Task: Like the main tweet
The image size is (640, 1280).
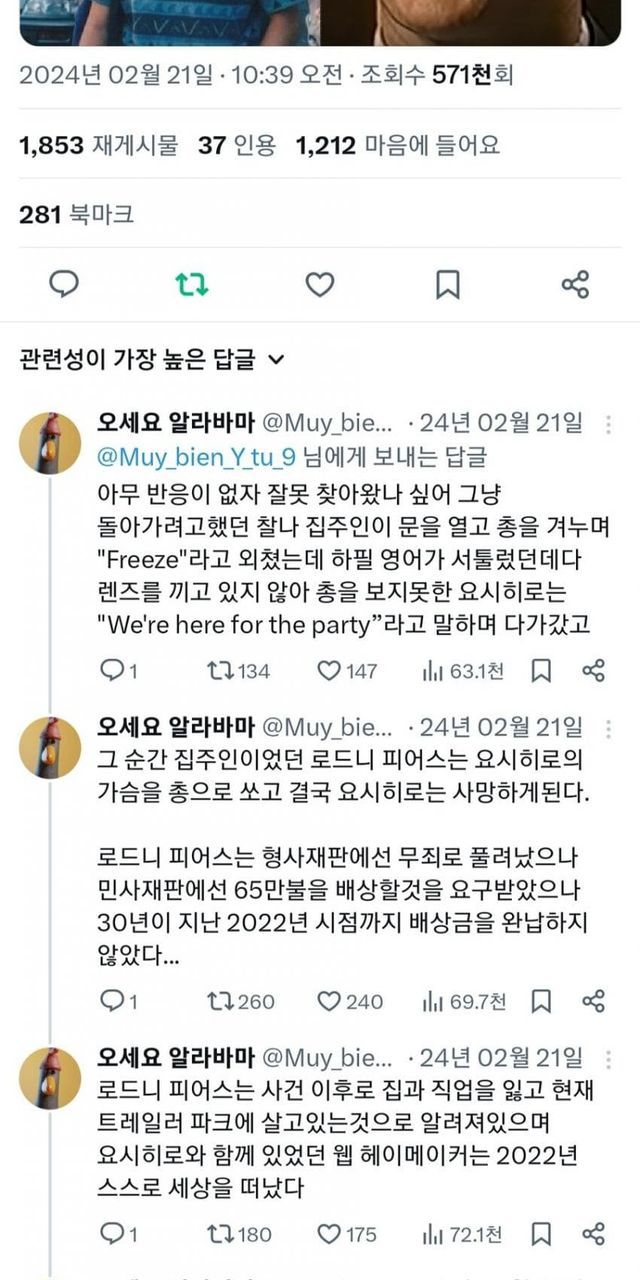Action: point(319,285)
